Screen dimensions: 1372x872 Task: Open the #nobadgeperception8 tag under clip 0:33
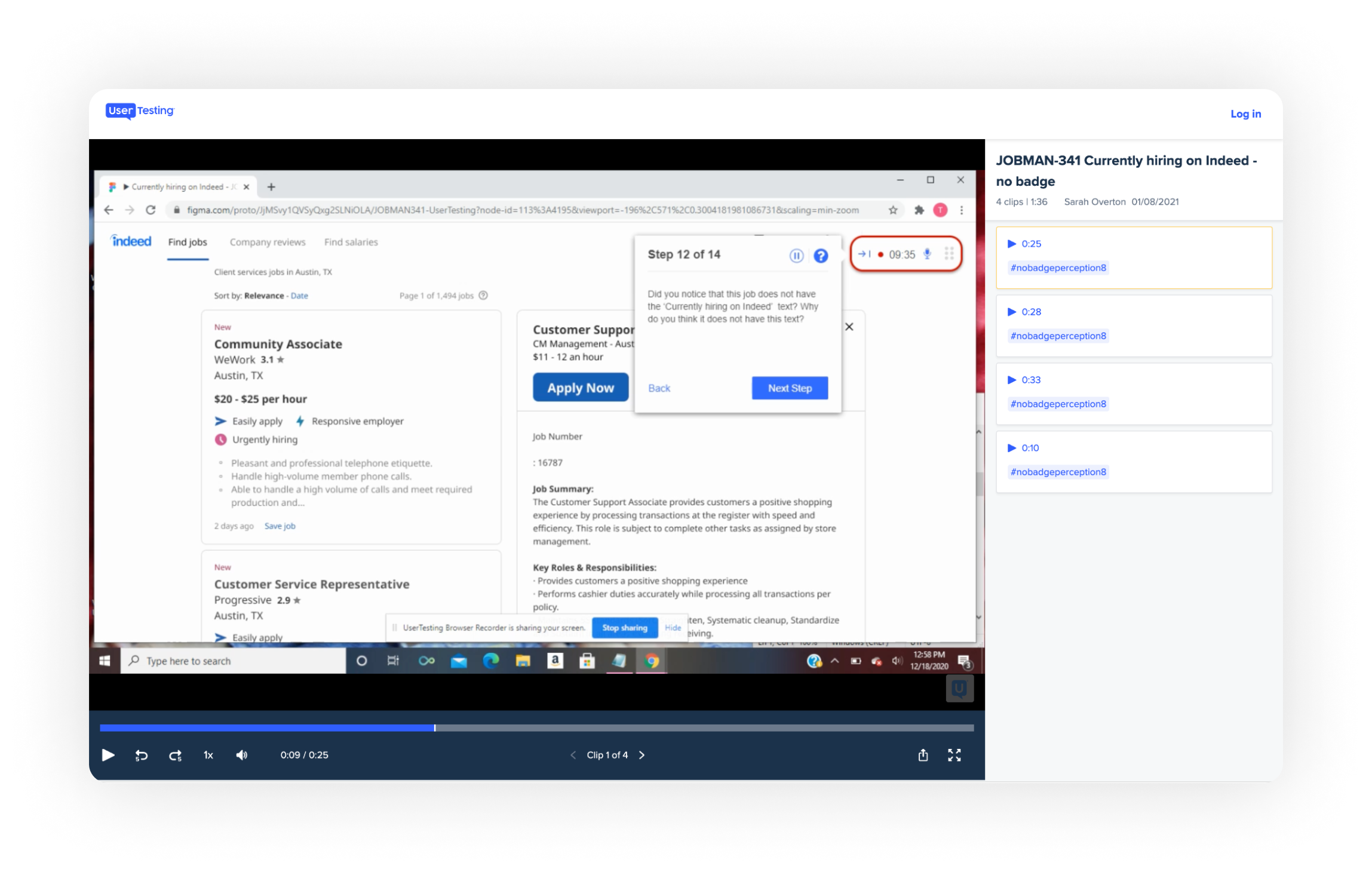coord(1058,404)
